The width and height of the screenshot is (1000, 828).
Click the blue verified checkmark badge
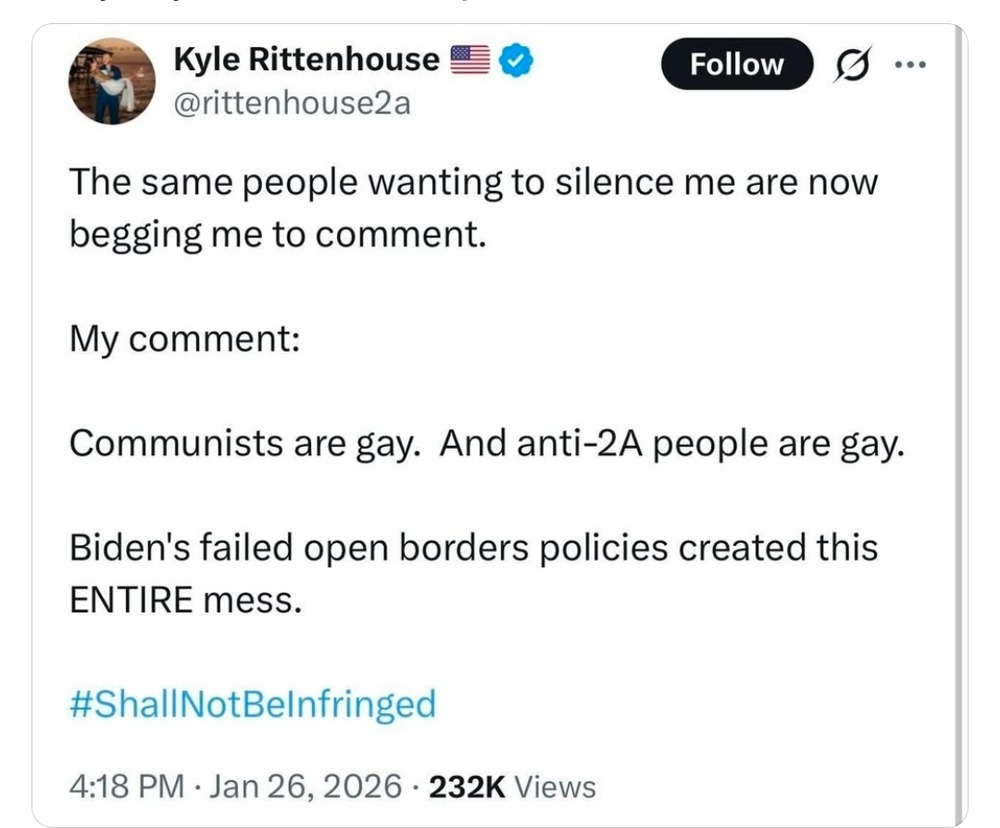(516, 62)
